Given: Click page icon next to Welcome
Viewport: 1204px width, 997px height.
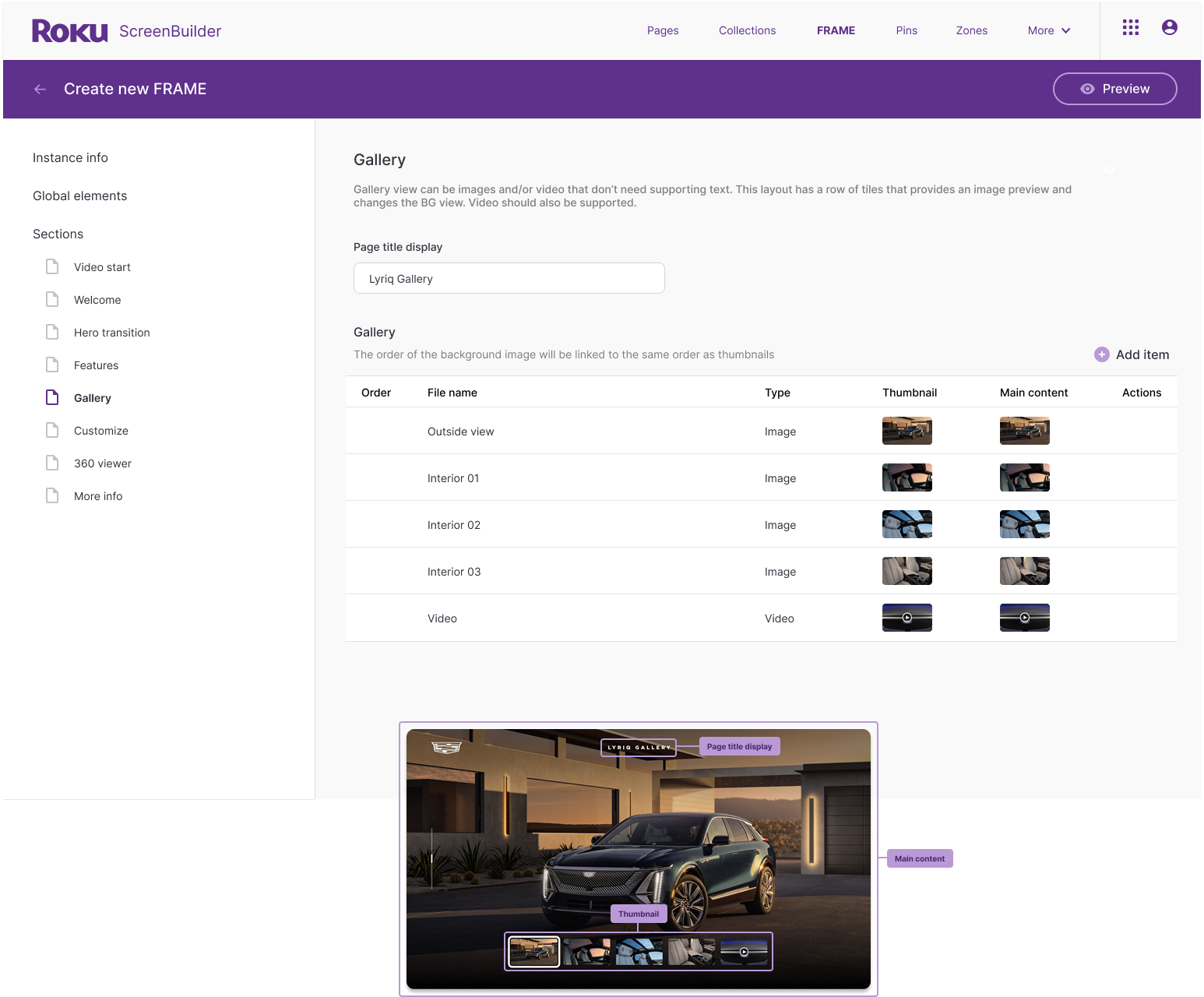Looking at the screenshot, I should click(52, 299).
